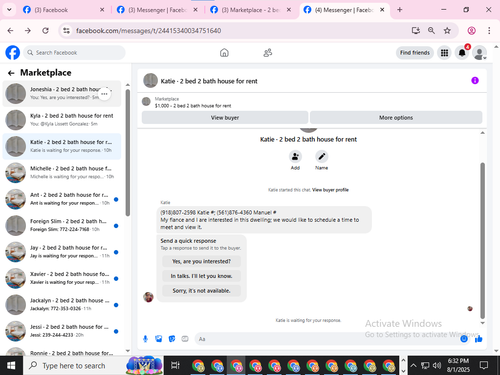Open the Michelle conversation

coord(62,173)
